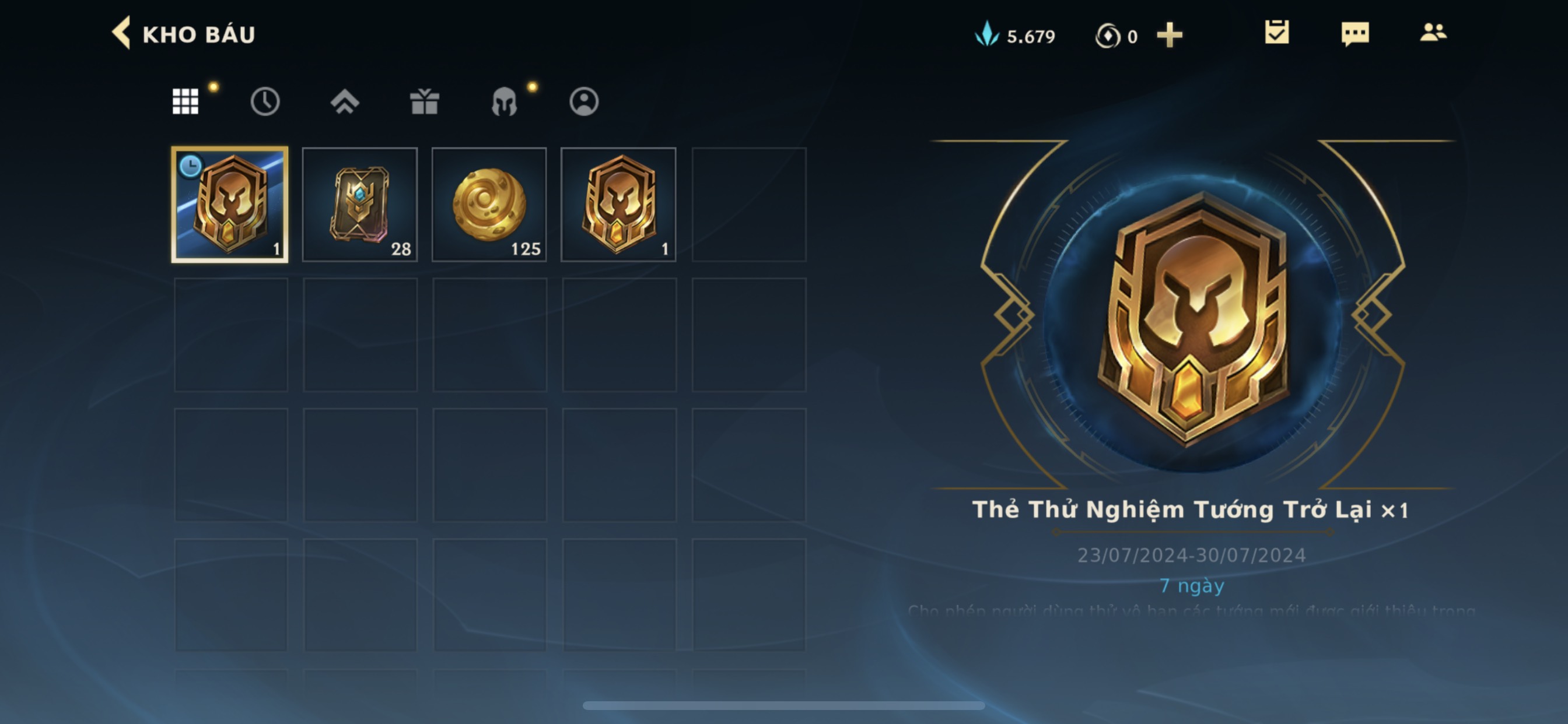
Task: Select the champion helmet tab
Action: tap(504, 101)
